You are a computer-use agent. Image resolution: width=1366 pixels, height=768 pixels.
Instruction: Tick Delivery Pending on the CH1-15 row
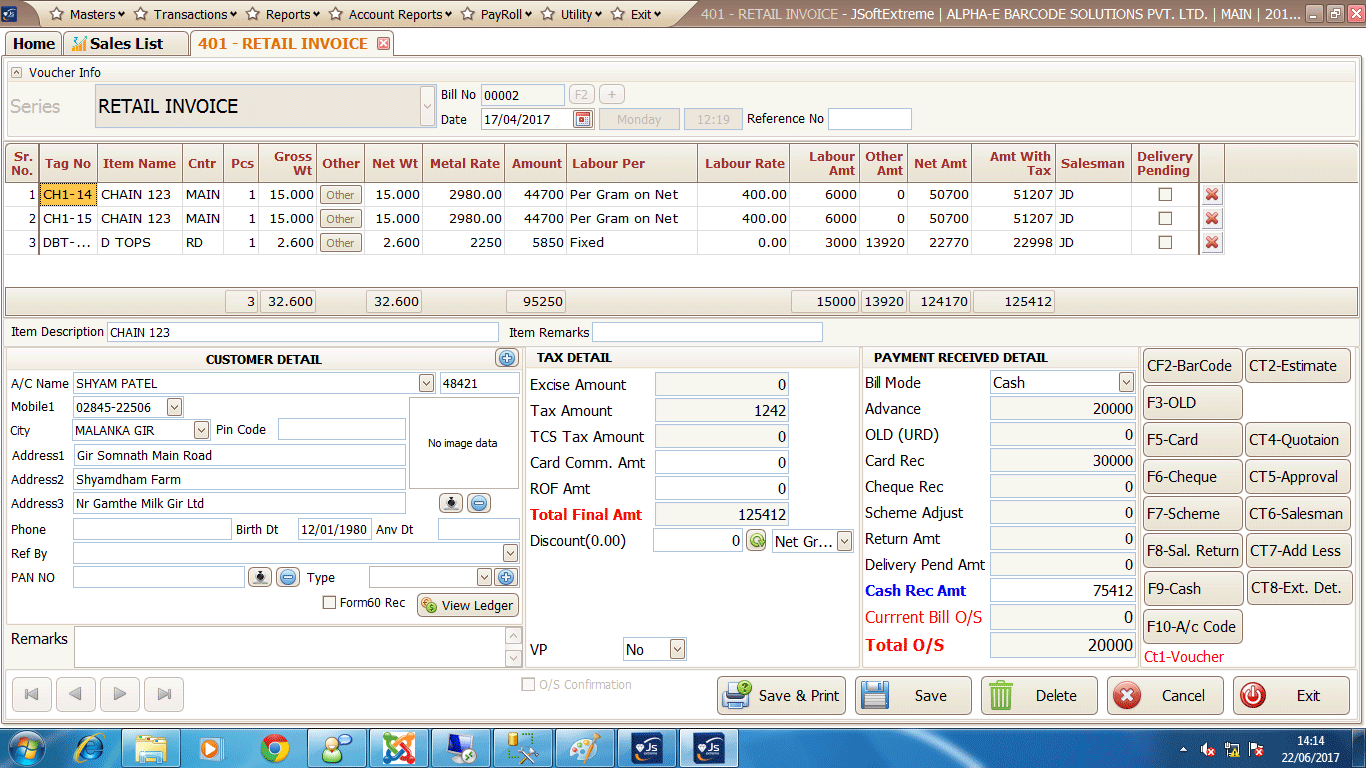[1164, 218]
